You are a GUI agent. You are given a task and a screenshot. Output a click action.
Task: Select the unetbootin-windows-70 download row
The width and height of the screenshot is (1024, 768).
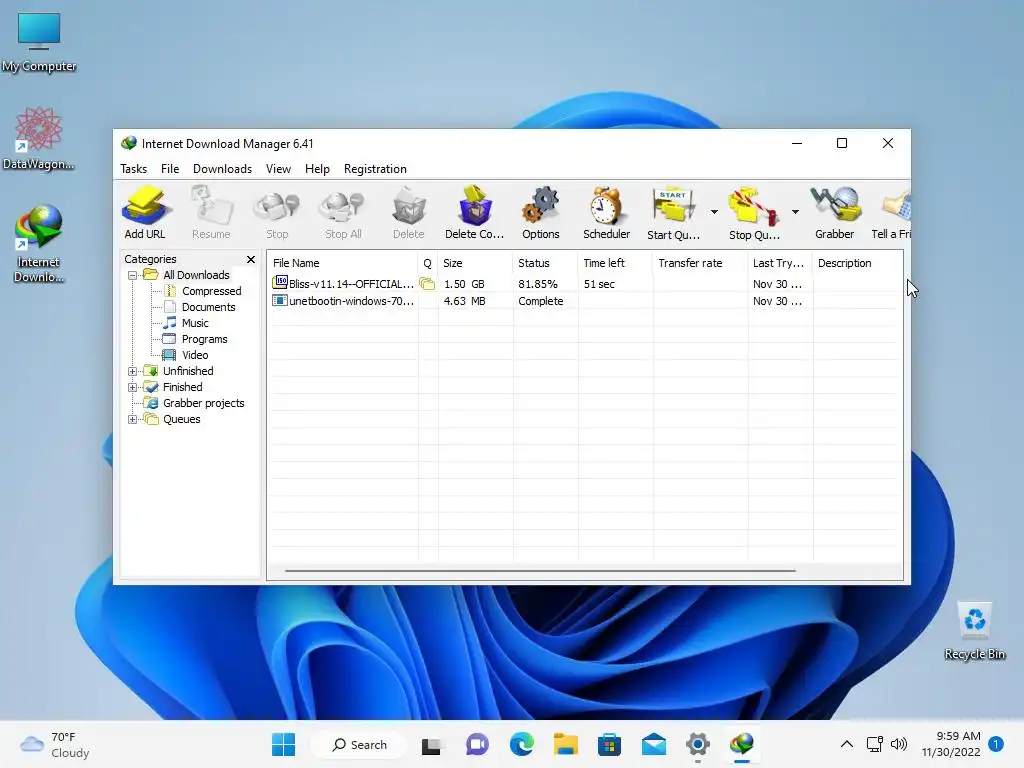pos(584,301)
